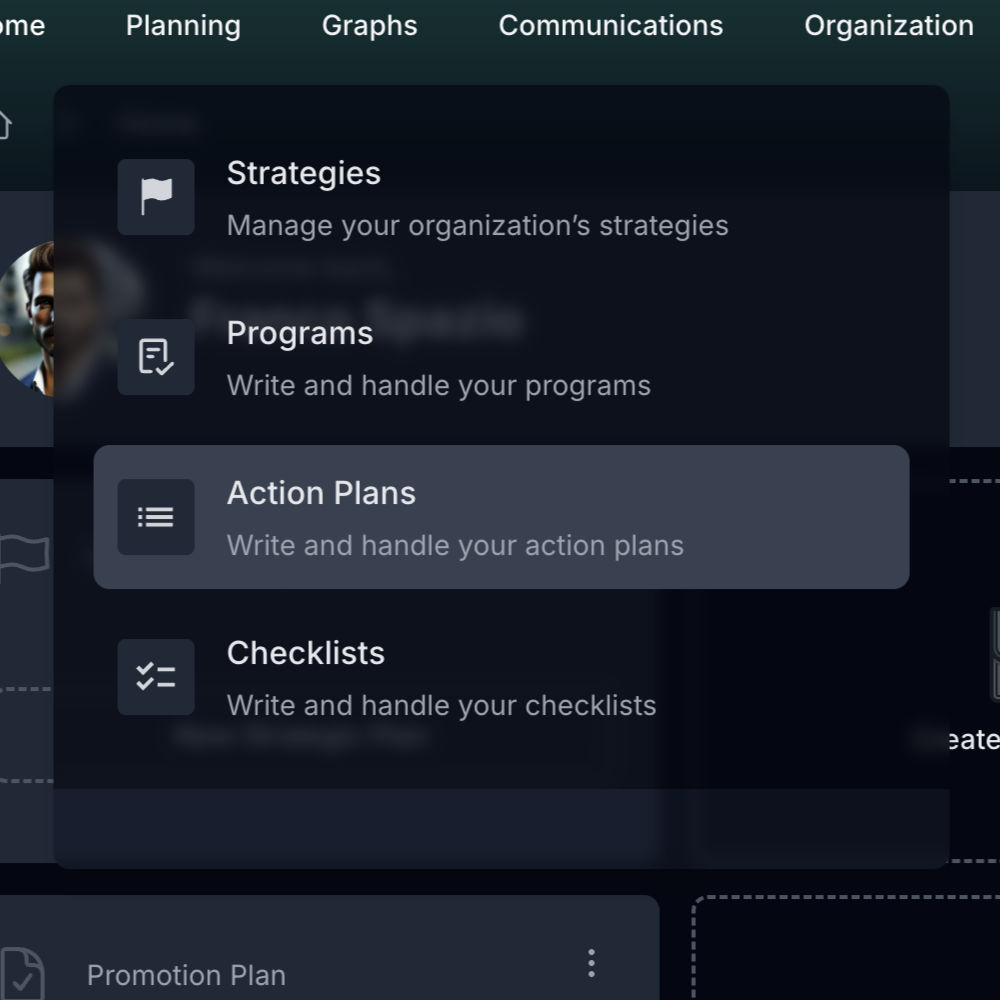Viewport: 1000px width, 1000px height.
Task: Click the outlined flag icon behind the menu
Action: tap(24, 558)
